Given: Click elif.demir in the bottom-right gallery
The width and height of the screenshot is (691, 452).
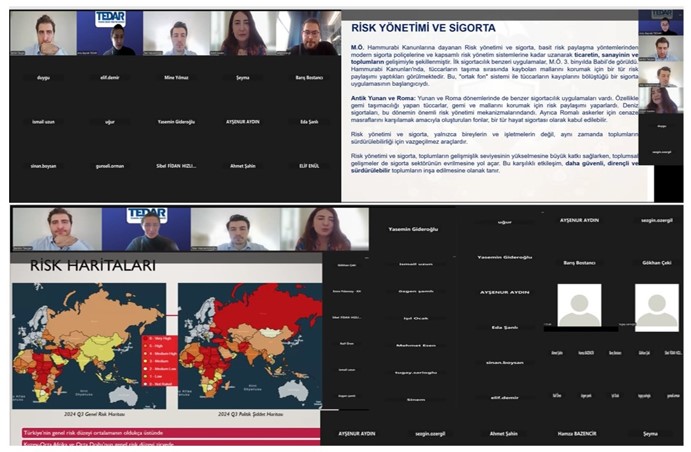Looking at the screenshot, I should pos(505,398).
